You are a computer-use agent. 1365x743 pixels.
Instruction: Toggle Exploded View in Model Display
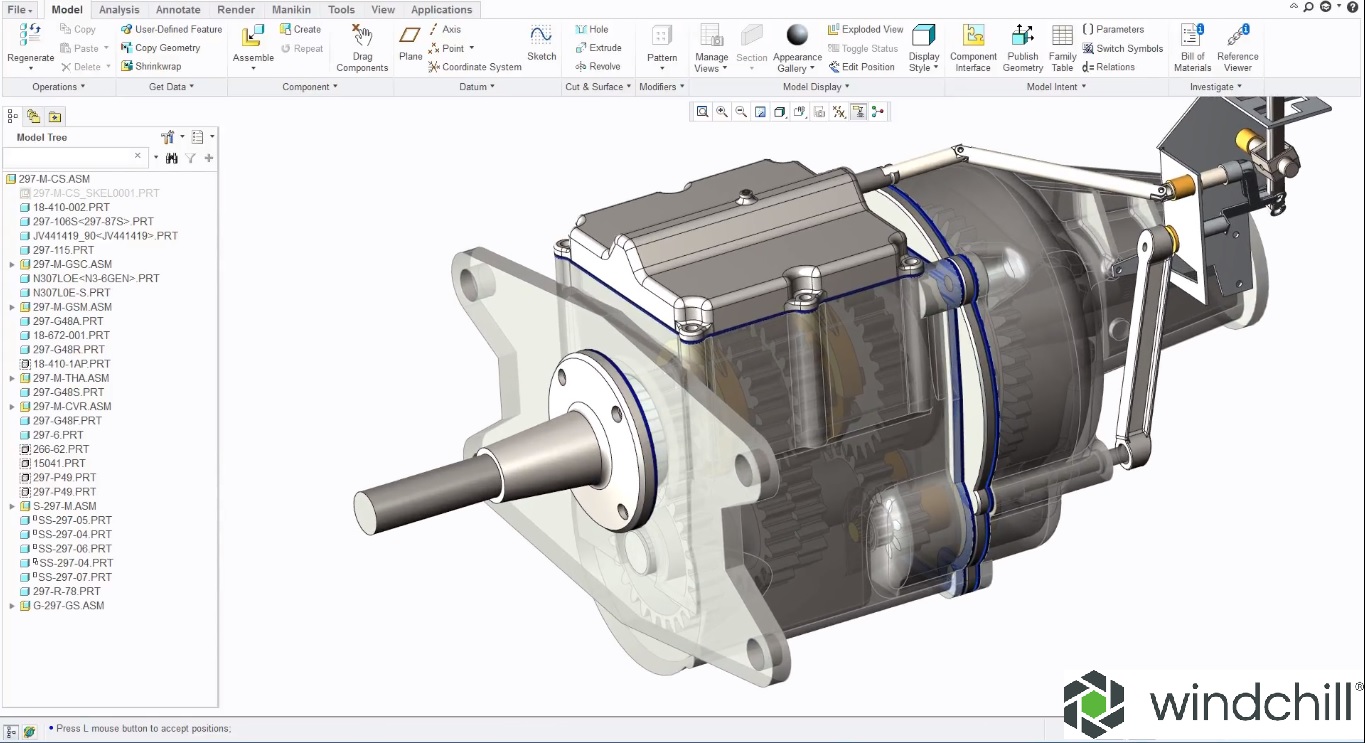(865, 29)
